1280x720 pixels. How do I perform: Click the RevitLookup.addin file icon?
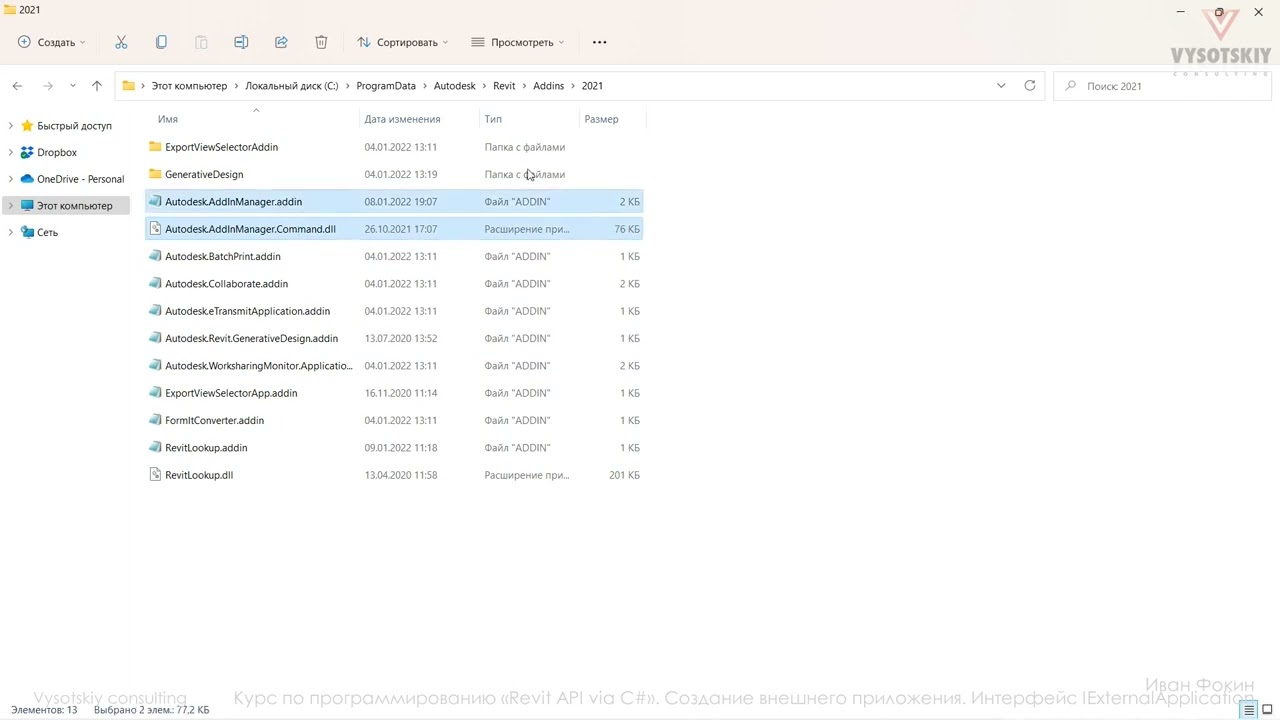coord(155,448)
